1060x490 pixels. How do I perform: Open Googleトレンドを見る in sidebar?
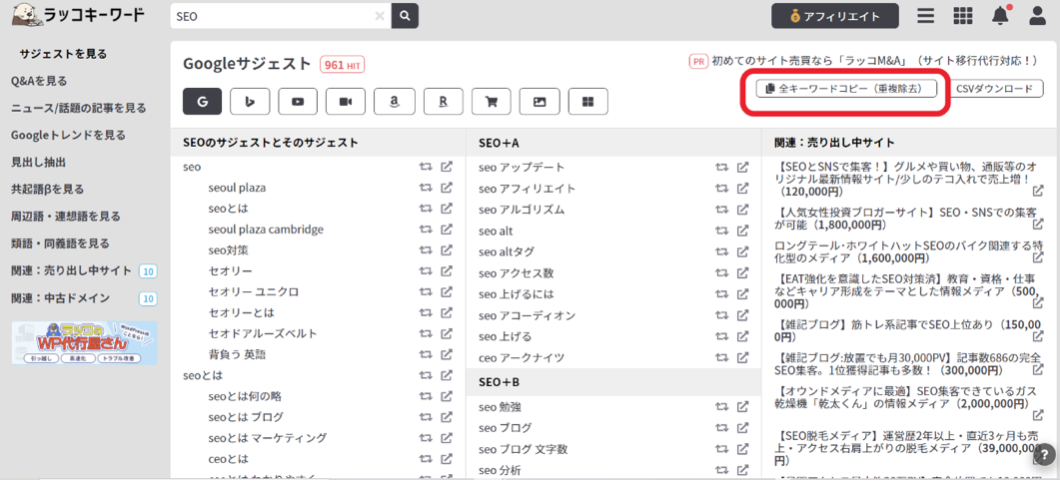[x=68, y=135]
